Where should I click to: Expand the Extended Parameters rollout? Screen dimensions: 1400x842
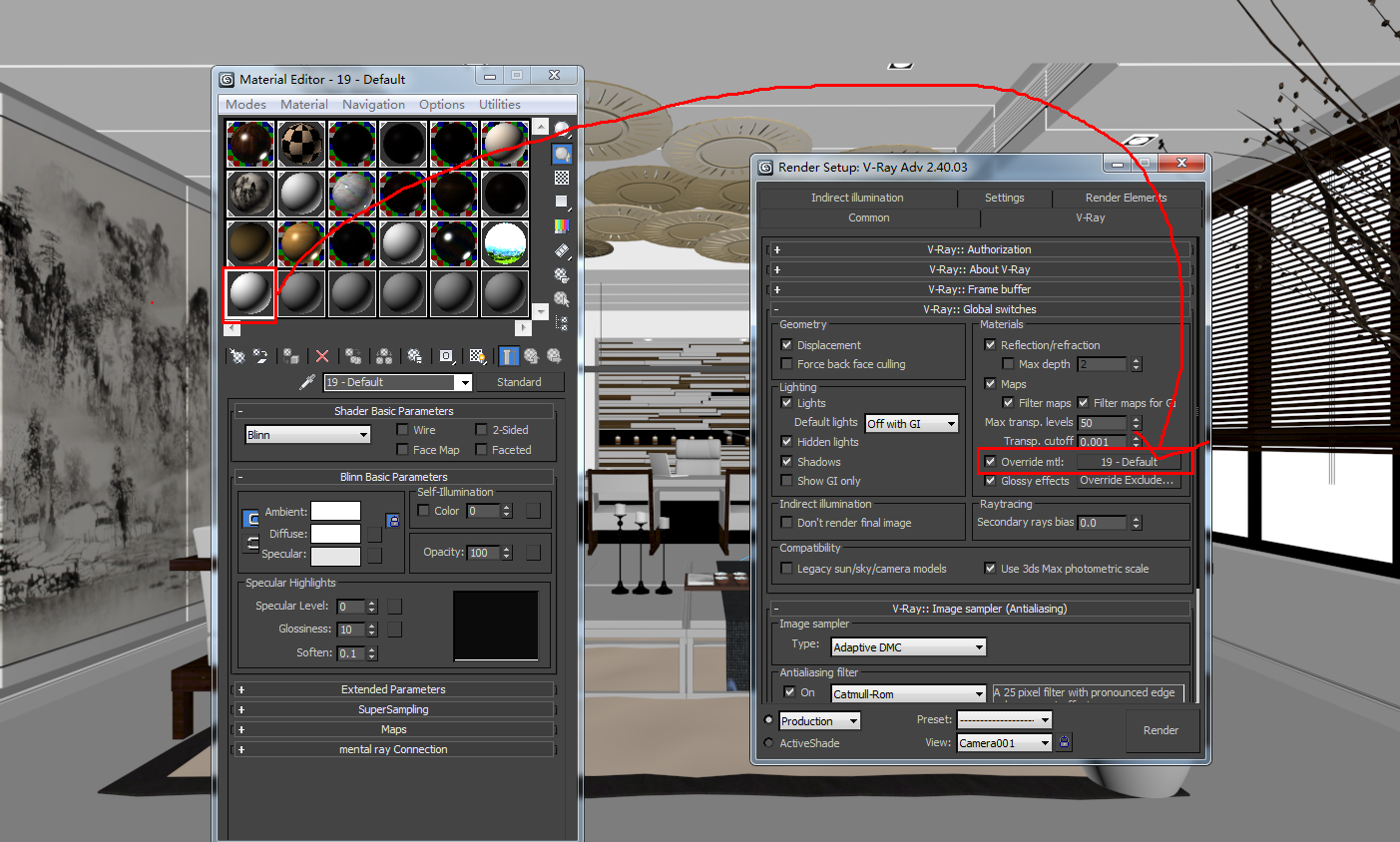point(393,689)
